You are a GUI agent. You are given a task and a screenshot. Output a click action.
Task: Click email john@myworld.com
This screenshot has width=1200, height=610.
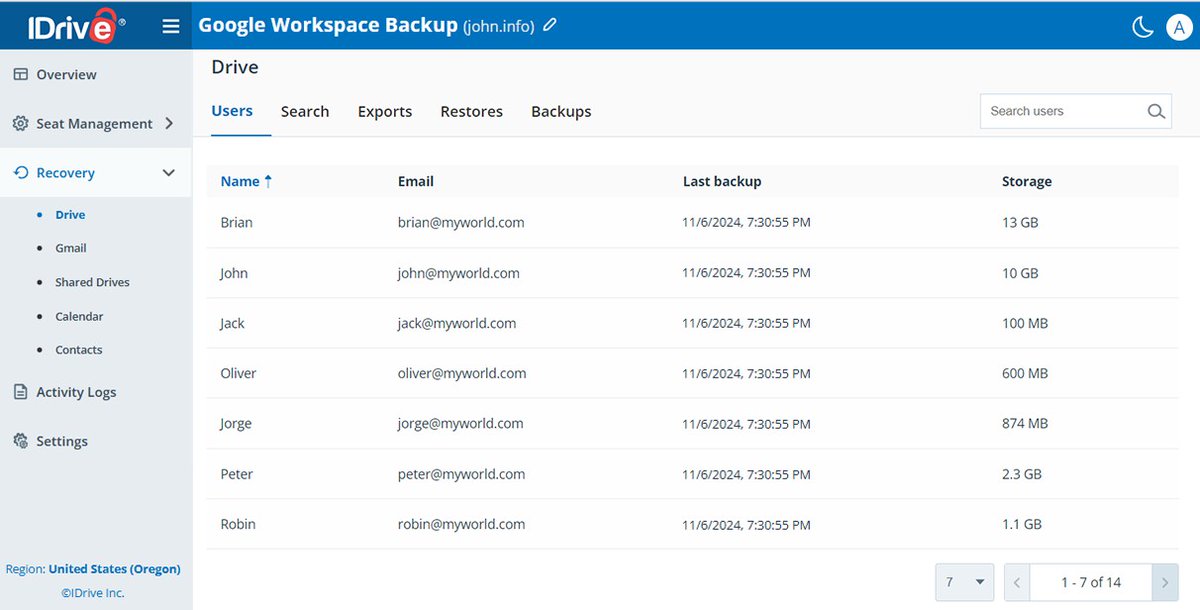pos(459,273)
